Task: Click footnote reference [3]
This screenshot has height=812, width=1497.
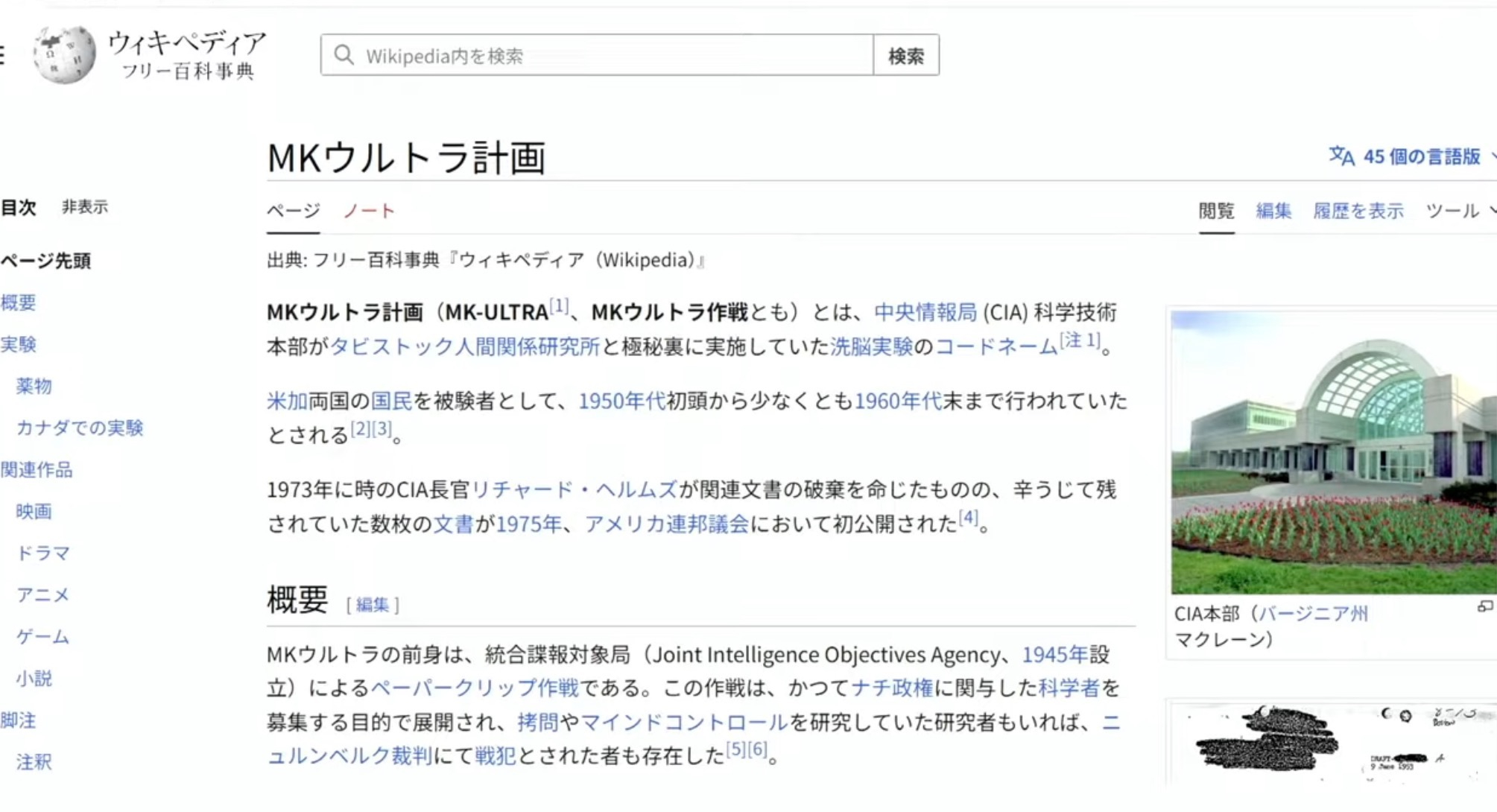Action: click(x=382, y=428)
